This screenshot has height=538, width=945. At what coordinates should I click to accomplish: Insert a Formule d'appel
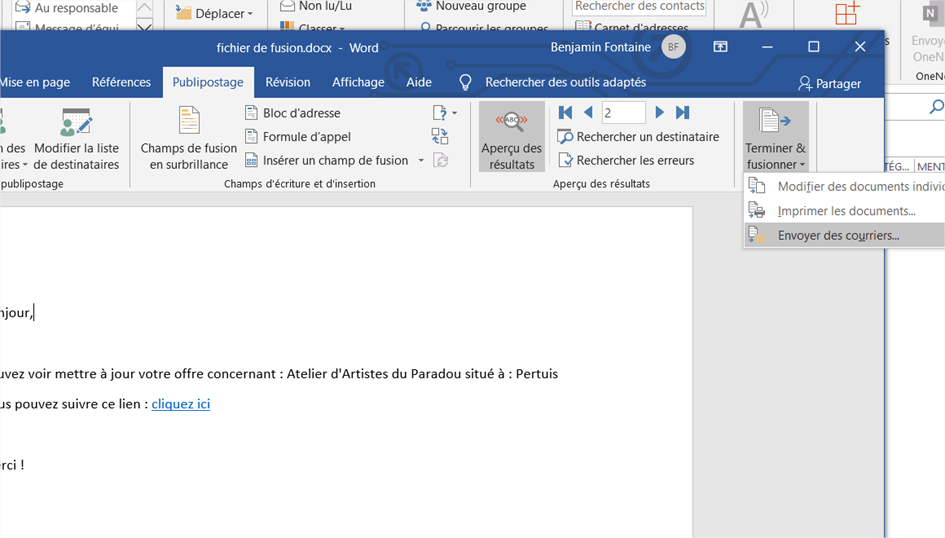pyautogui.click(x=298, y=137)
